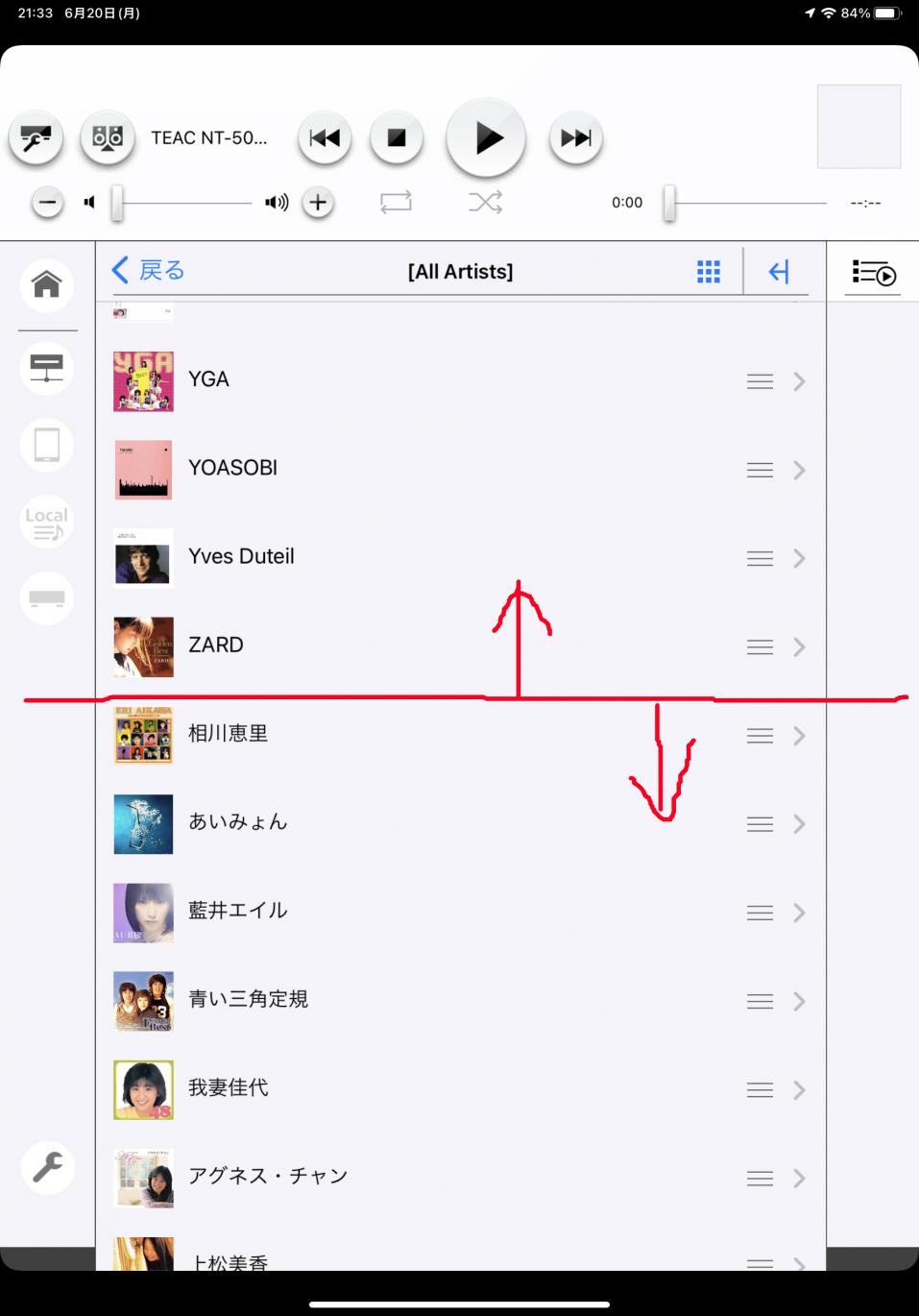
Task: Toggle repeat playback mode
Action: click(396, 202)
